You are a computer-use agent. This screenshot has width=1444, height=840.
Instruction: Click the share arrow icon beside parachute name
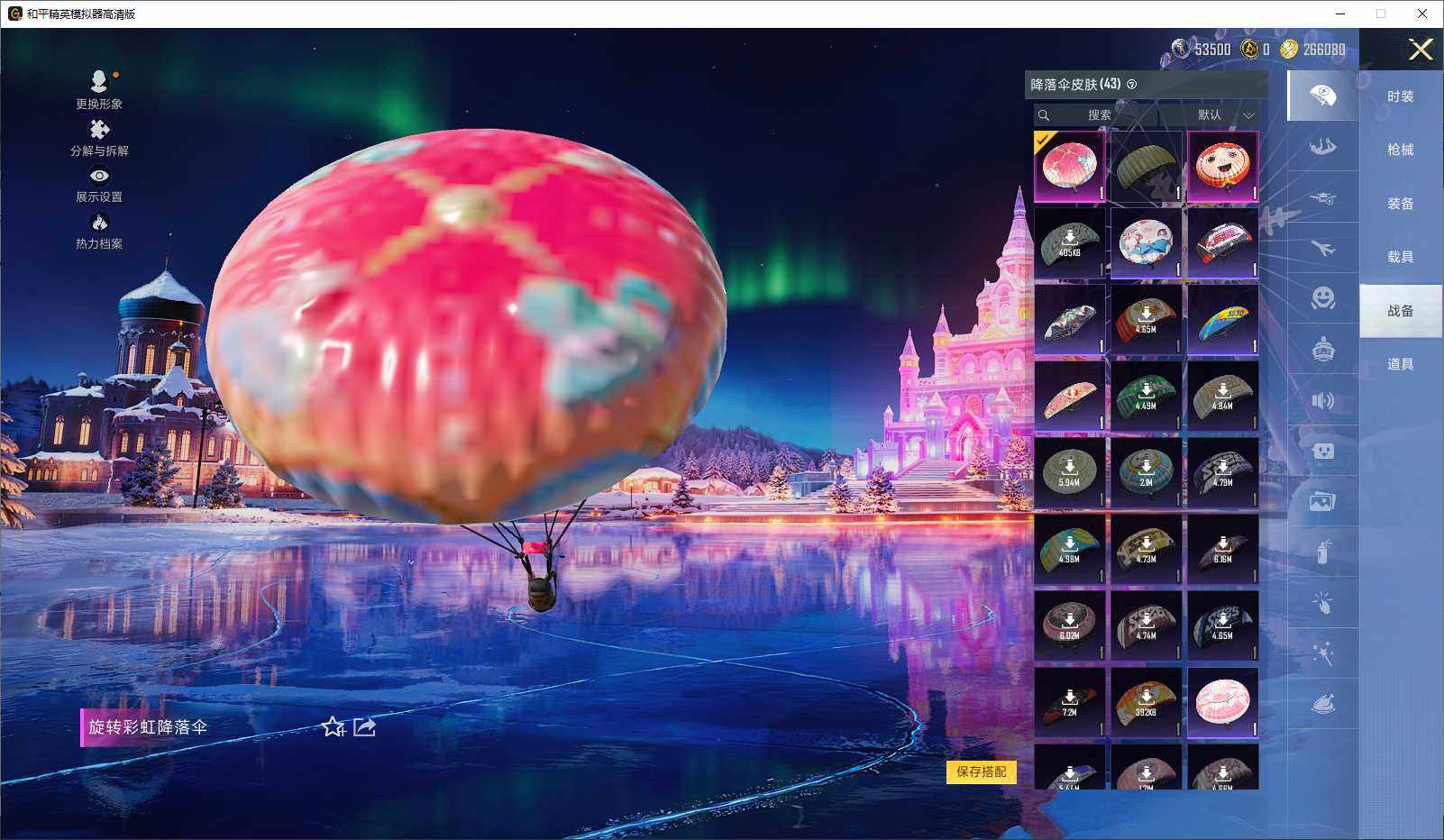tap(364, 726)
